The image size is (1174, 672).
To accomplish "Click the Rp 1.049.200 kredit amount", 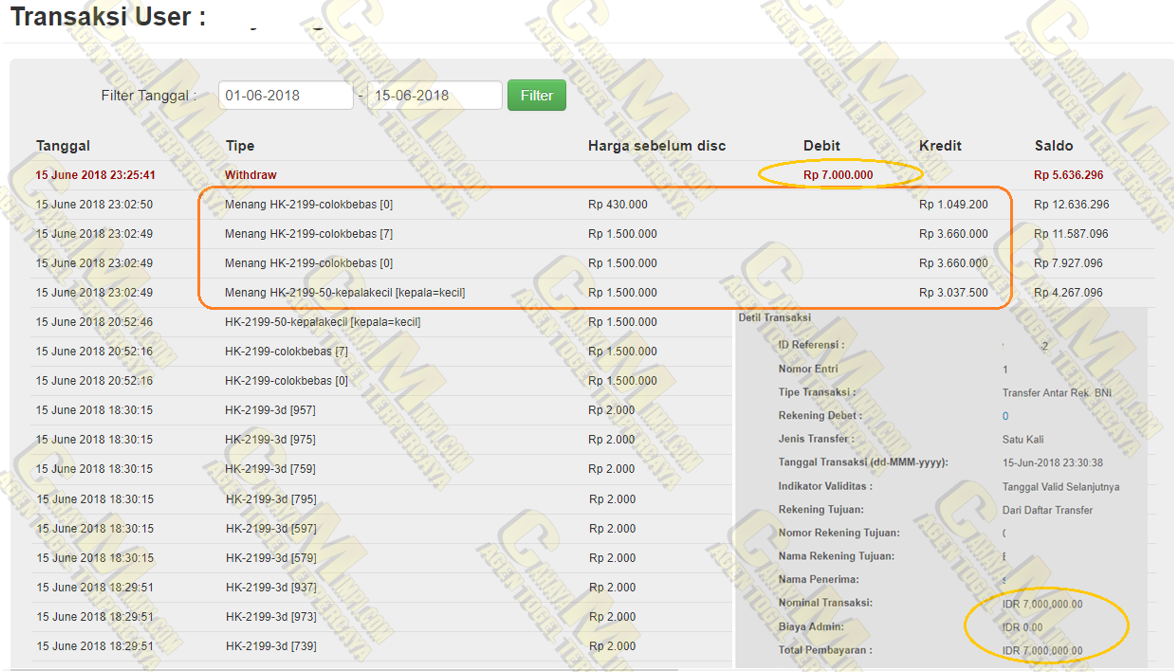I will (x=953, y=205).
